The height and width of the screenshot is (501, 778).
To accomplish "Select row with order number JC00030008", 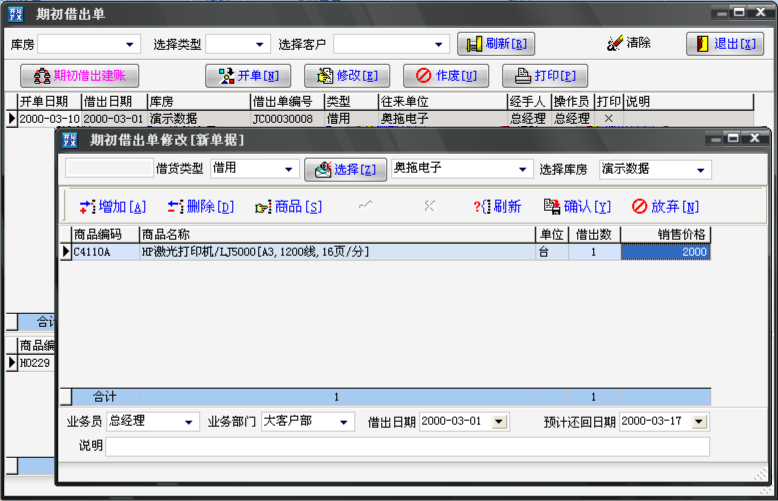I will [380, 119].
